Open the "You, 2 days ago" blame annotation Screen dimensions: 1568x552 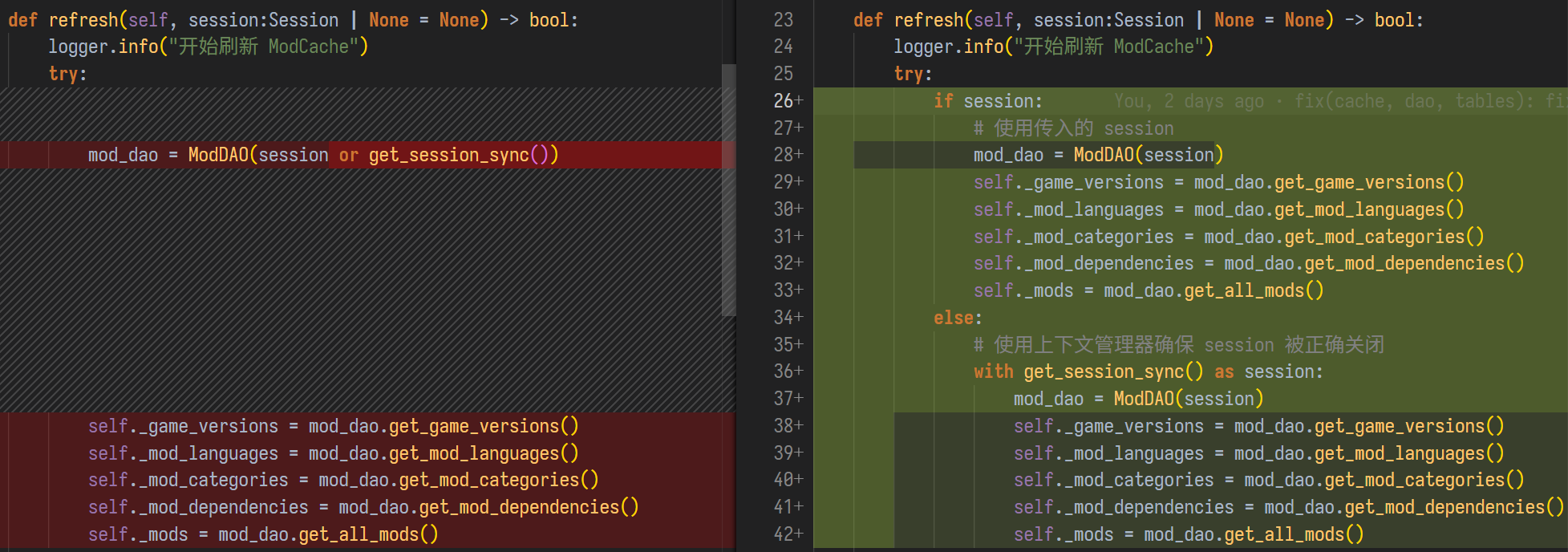point(1188,101)
